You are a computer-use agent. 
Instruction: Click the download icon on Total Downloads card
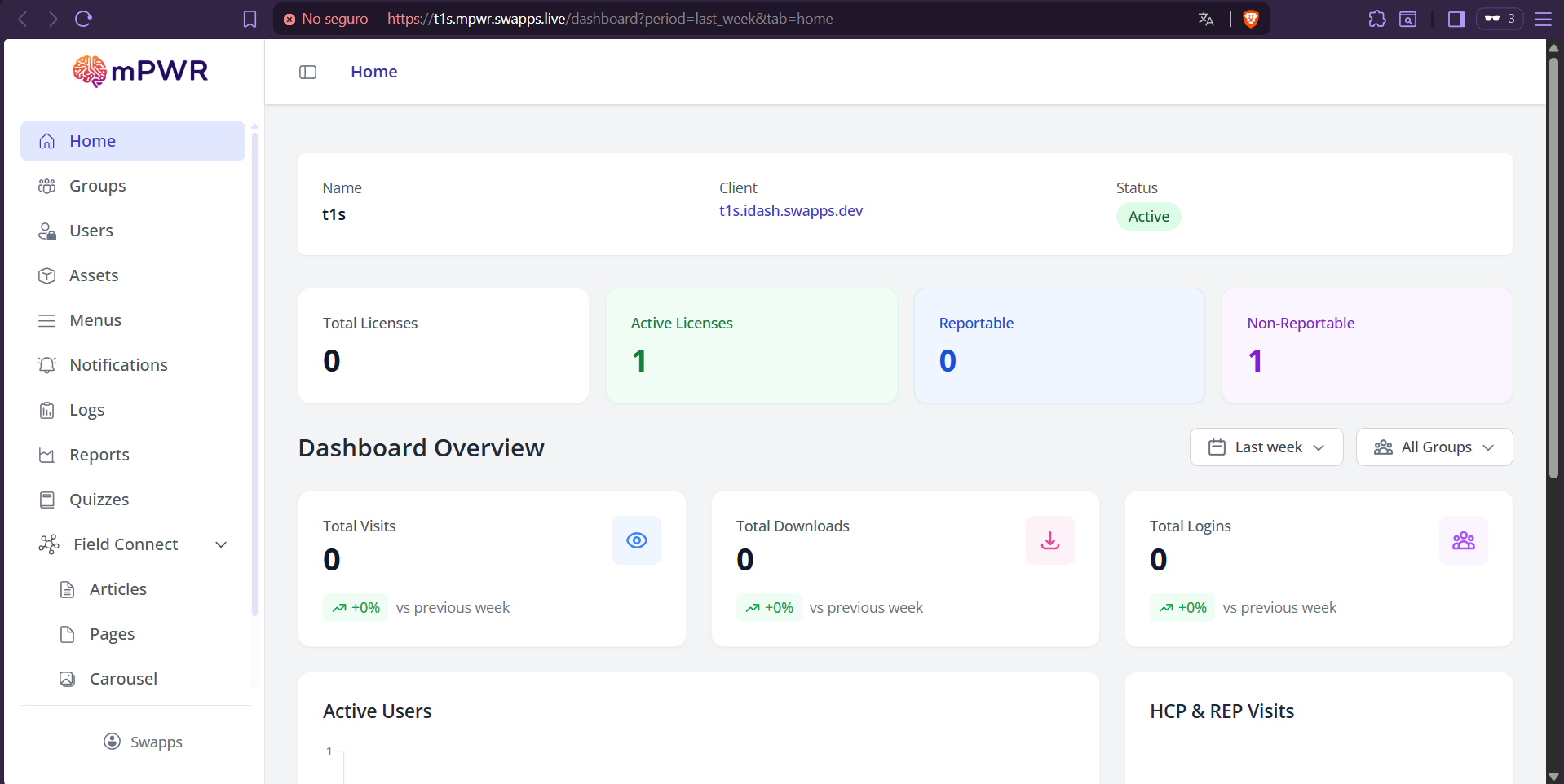point(1049,540)
